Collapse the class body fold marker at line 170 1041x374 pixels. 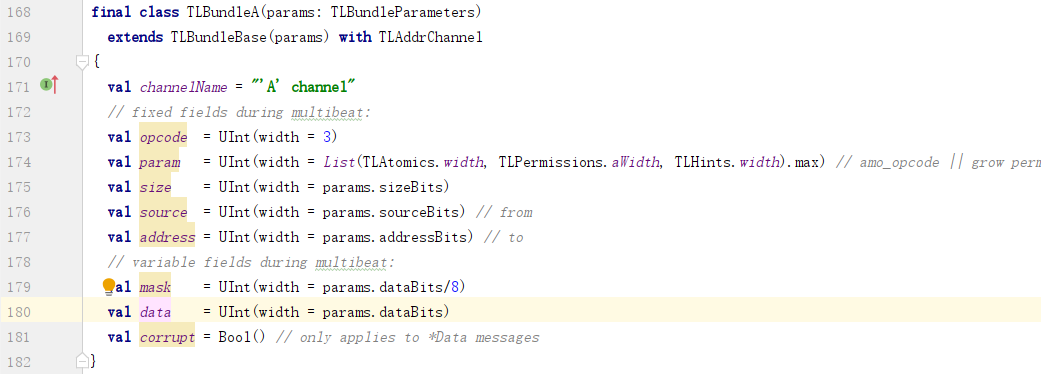click(x=82, y=62)
